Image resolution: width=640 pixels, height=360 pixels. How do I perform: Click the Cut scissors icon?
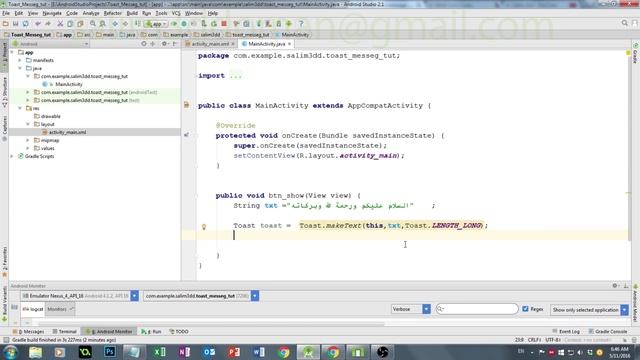click(60, 24)
